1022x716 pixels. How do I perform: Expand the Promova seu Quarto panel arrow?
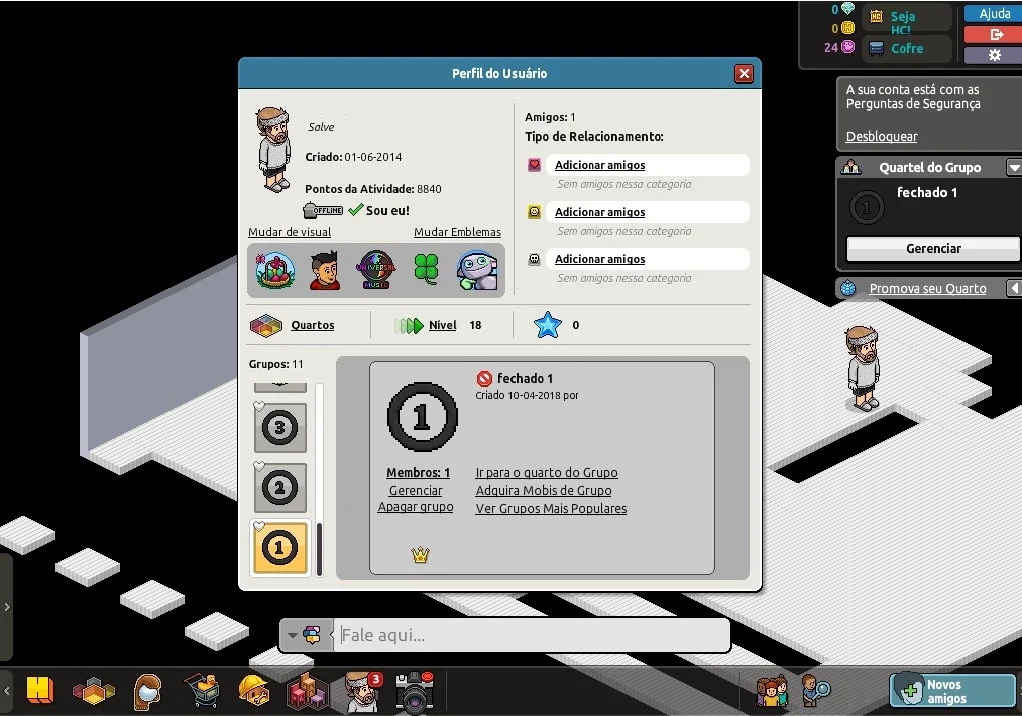pyautogui.click(x=1014, y=288)
